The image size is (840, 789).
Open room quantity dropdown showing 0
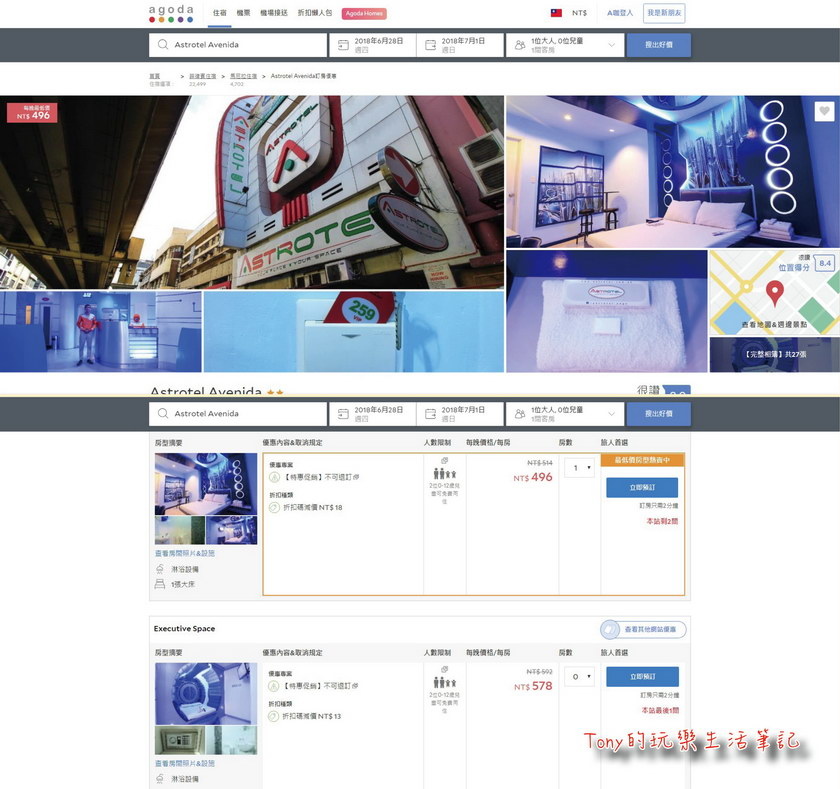(x=580, y=677)
